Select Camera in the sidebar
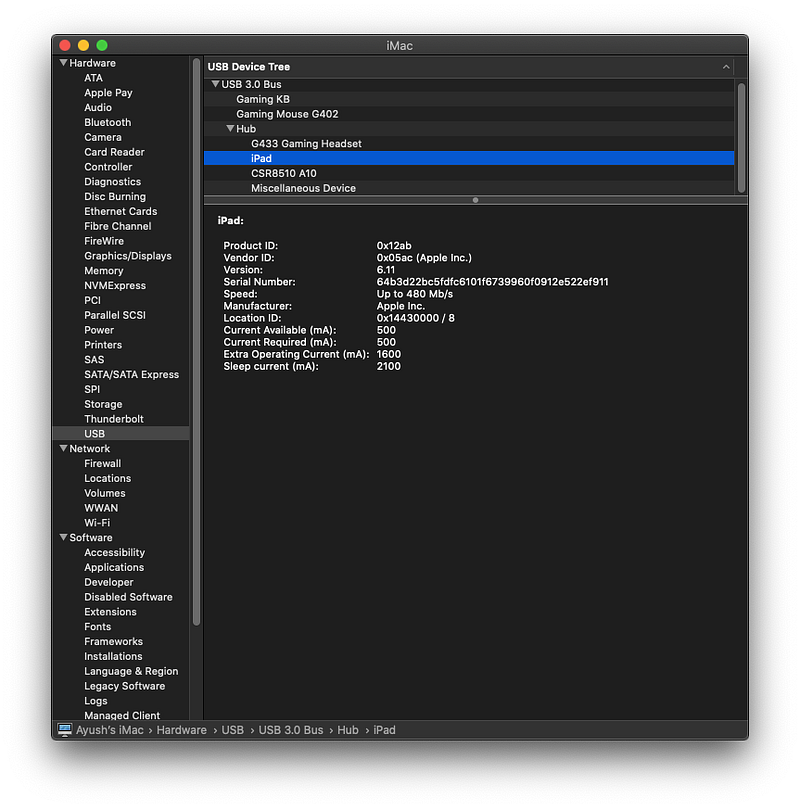This screenshot has height=808, width=800. click(103, 137)
